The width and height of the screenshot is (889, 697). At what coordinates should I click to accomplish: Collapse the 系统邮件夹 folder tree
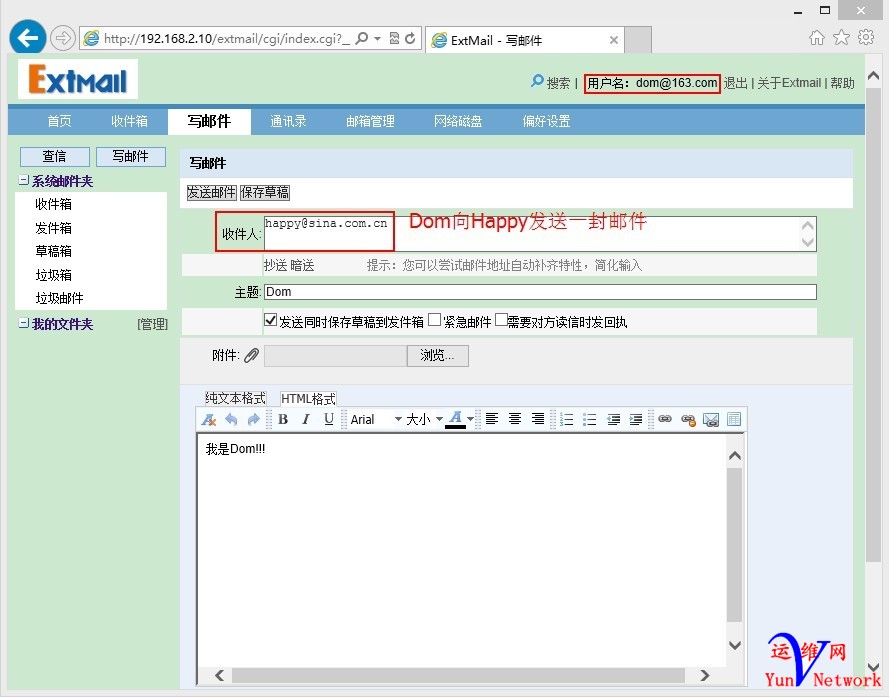[24, 180]
